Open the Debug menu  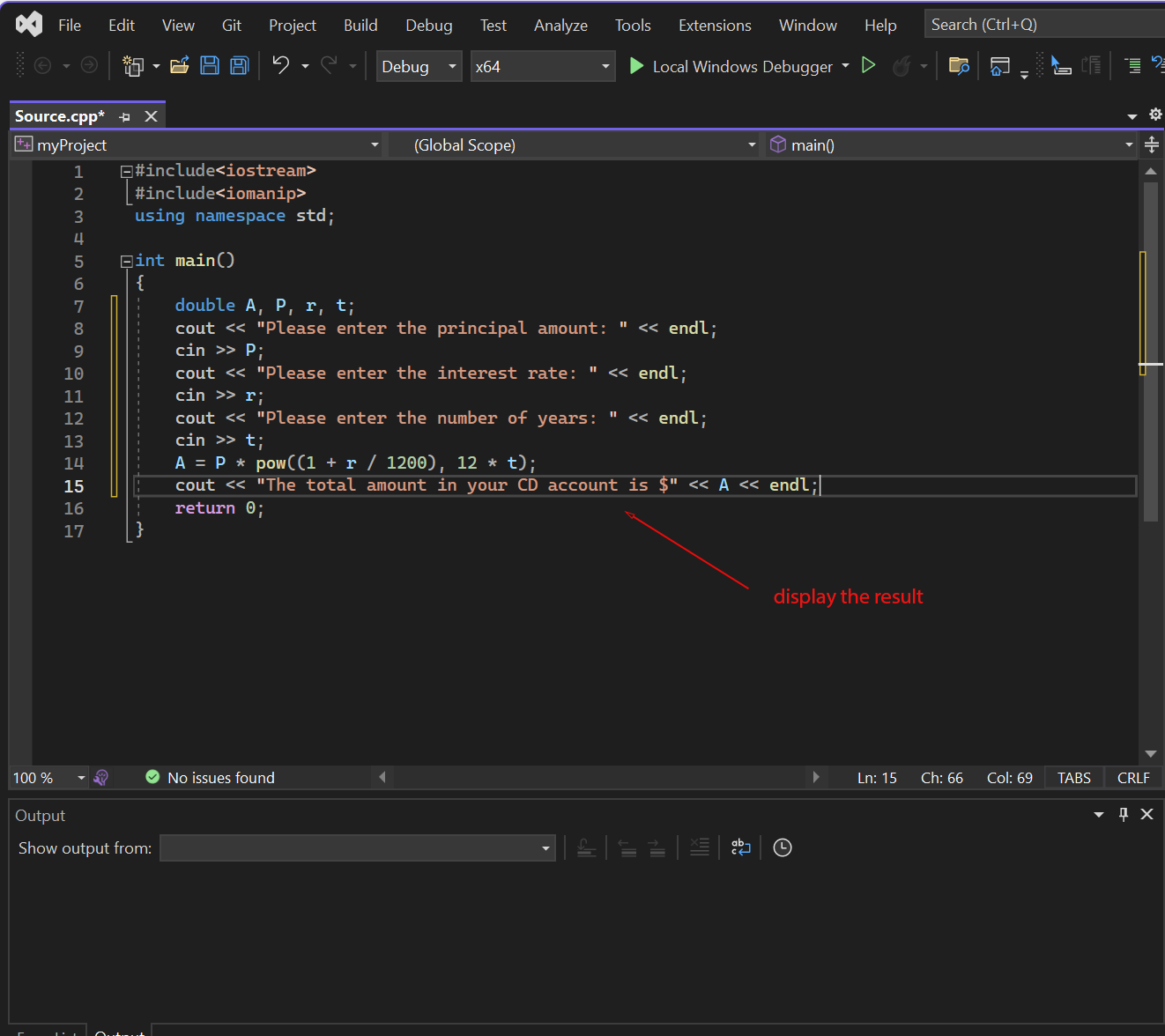point(429,25)
